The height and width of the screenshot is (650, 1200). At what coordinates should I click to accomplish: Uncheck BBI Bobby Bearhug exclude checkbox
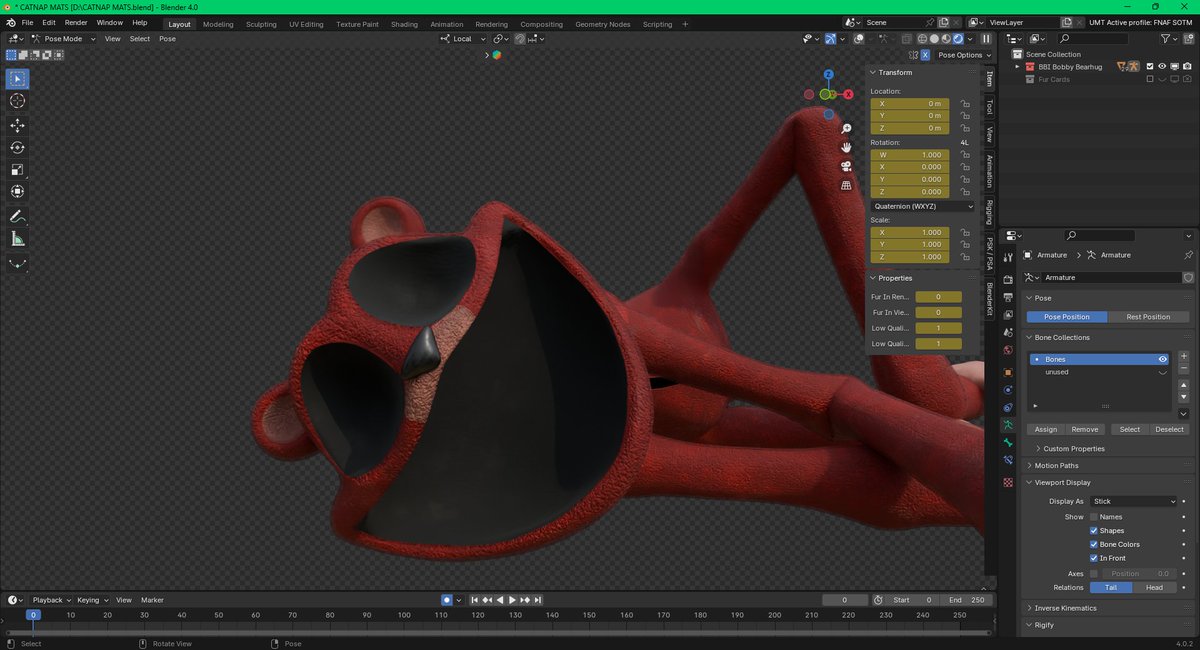[1150, 67]
